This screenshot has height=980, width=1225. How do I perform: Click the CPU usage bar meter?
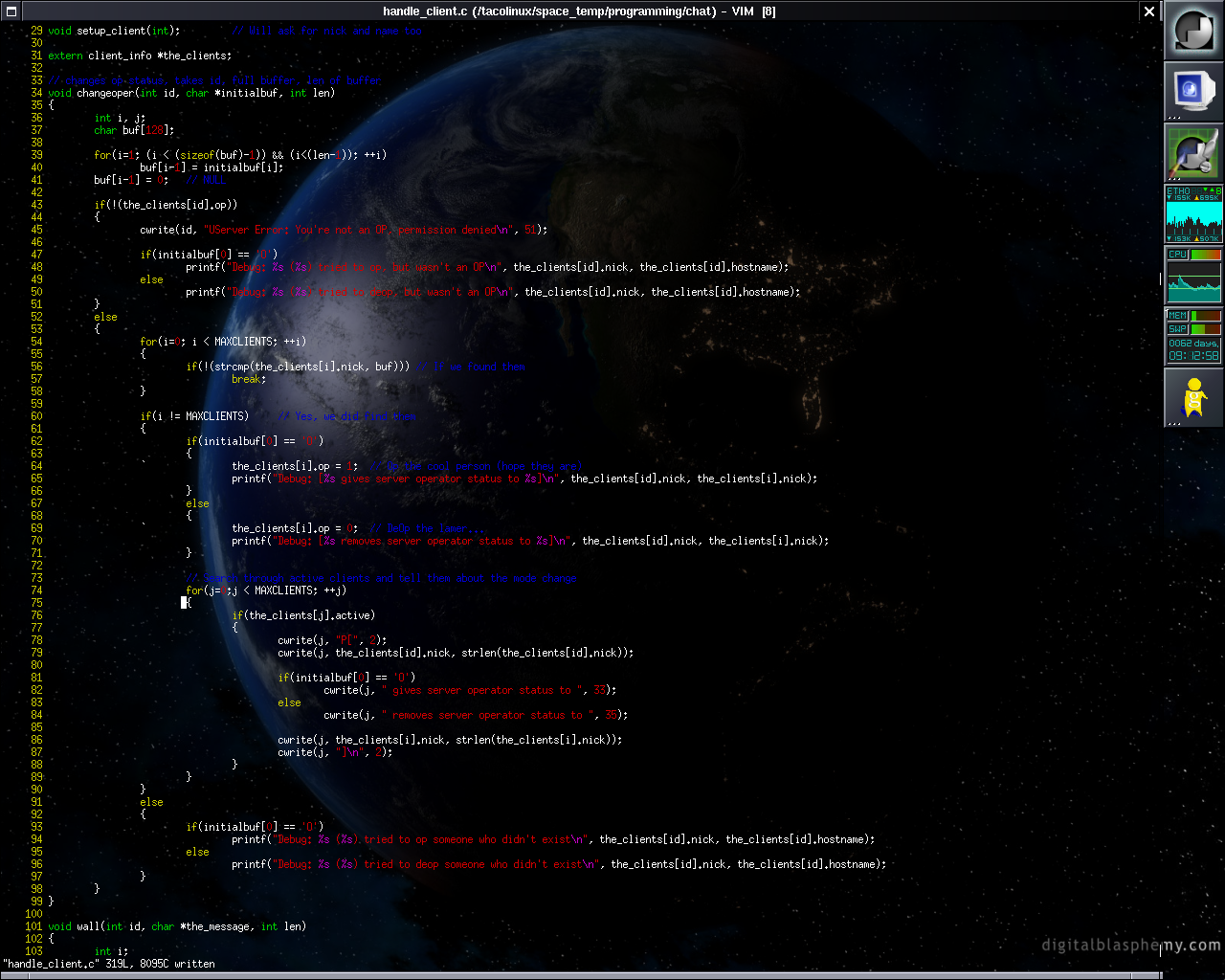click(x=1206, y=255)
